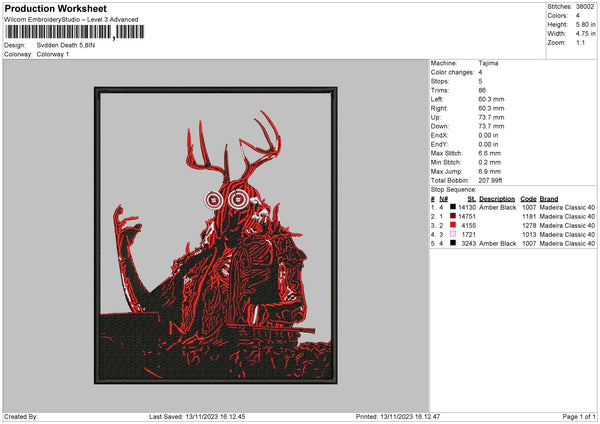Click the Code column header
The image size is (600, 424).
click(x=528, y=198)
